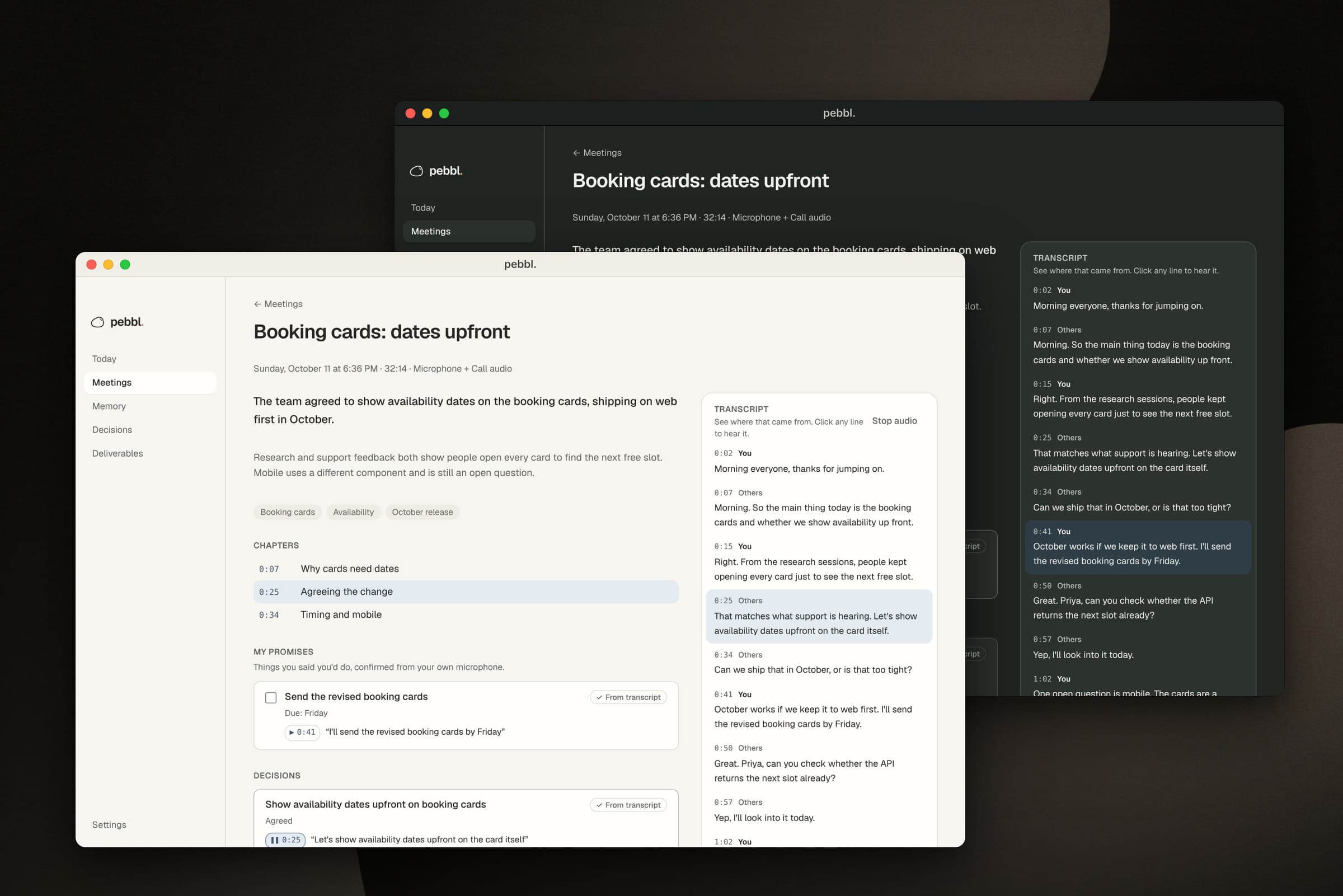Click the pebbl logo in the dark back window sidebar

(x=436, y=171)
